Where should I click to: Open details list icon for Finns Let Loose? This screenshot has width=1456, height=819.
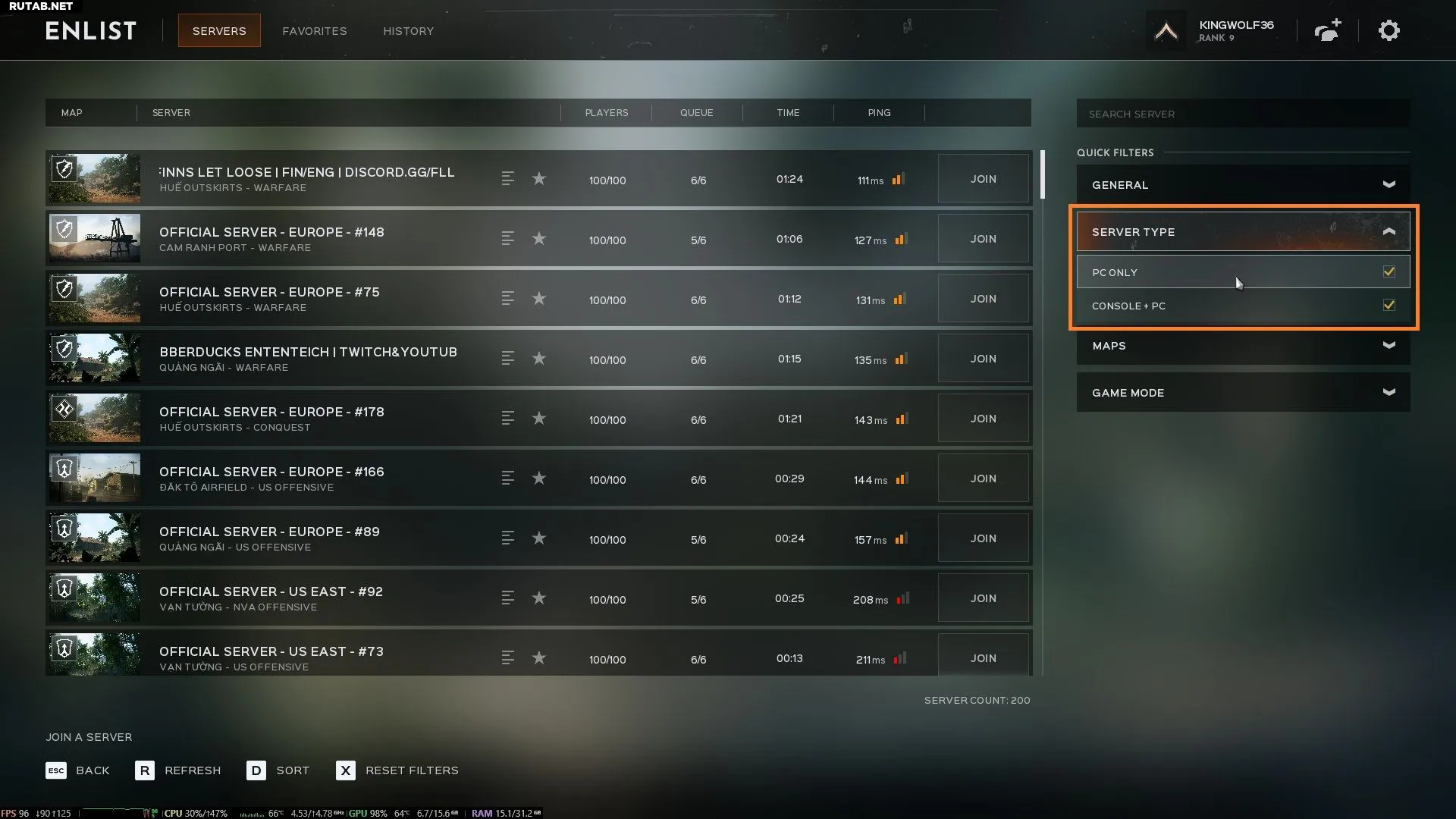click(x=508, y=179)
